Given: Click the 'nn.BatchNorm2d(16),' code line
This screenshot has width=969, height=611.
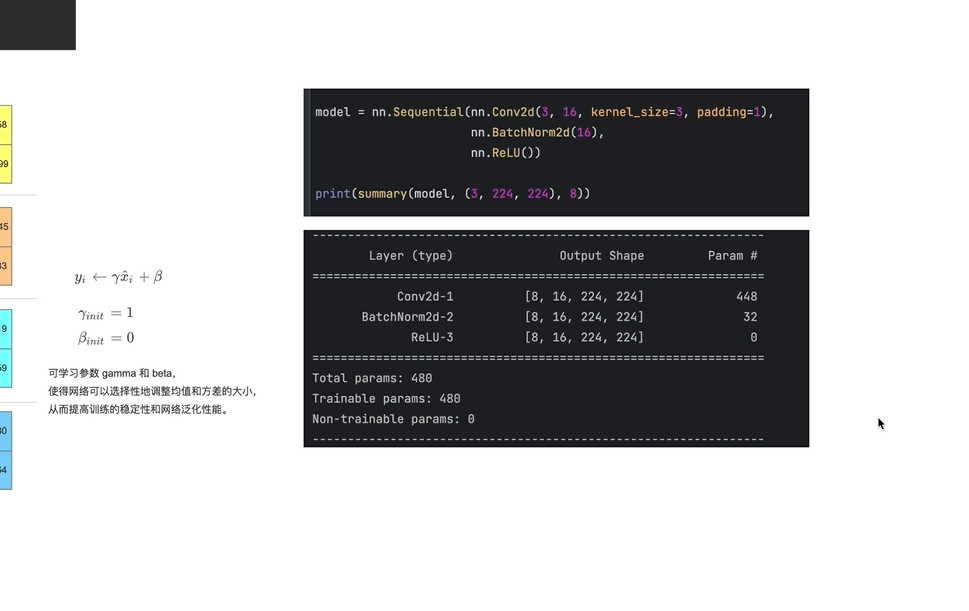Looking at the screenshot, I should pos(537,132).
